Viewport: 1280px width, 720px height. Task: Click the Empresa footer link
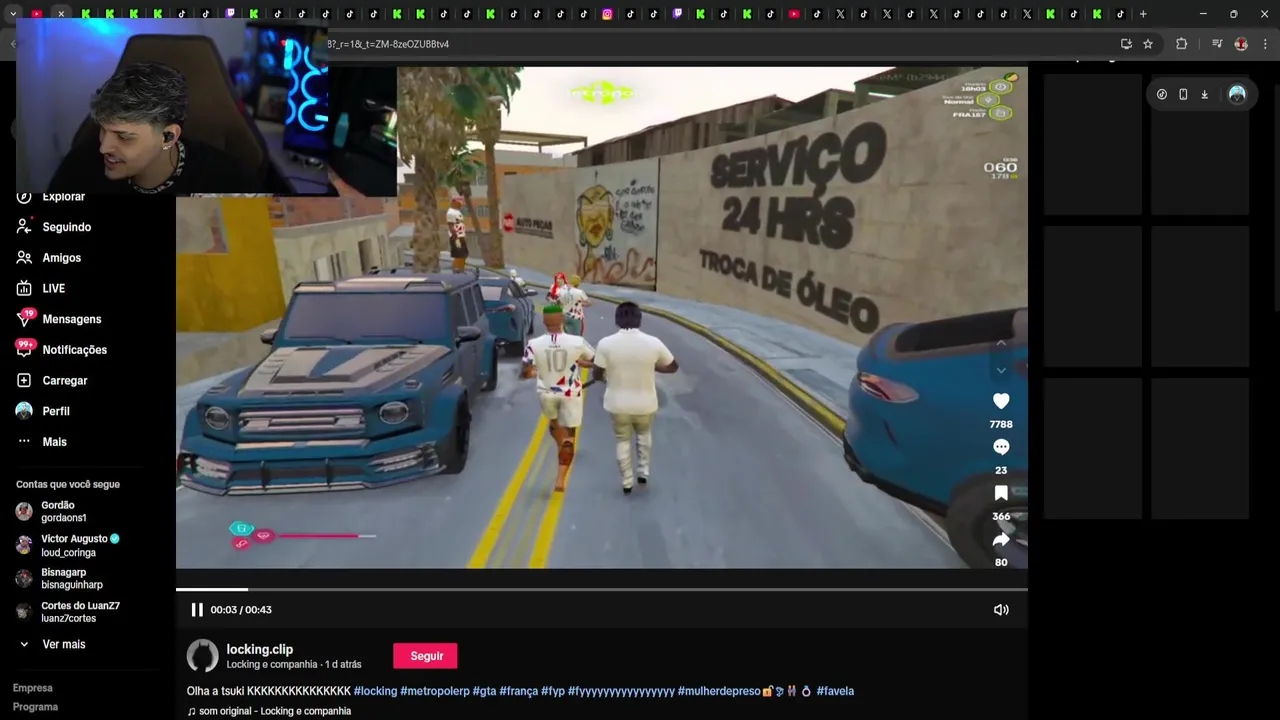[x=33, y=688]
